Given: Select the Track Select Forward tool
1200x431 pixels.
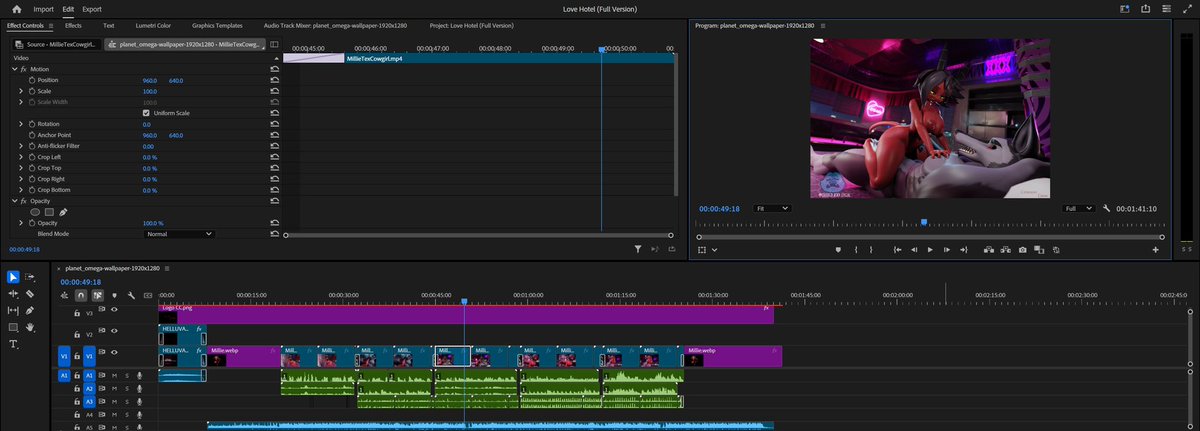Looking at the screenshot, I should tap(30, 277).
